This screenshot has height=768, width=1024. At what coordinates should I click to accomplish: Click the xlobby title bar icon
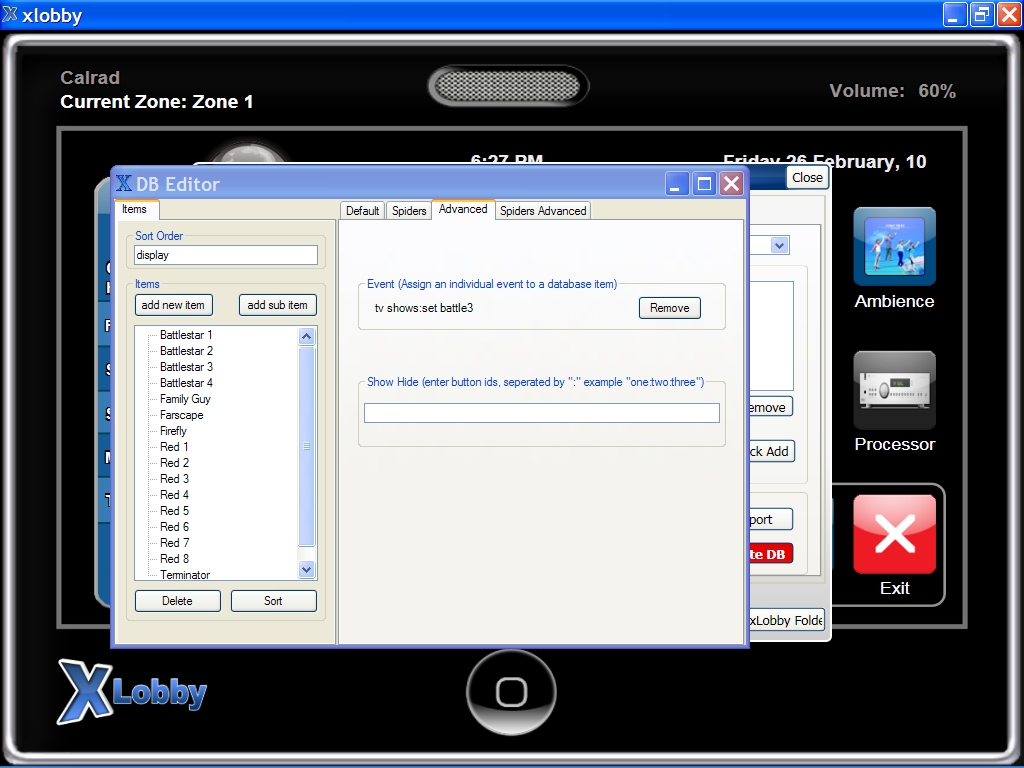pyautogui.click(x=10, y=14)
